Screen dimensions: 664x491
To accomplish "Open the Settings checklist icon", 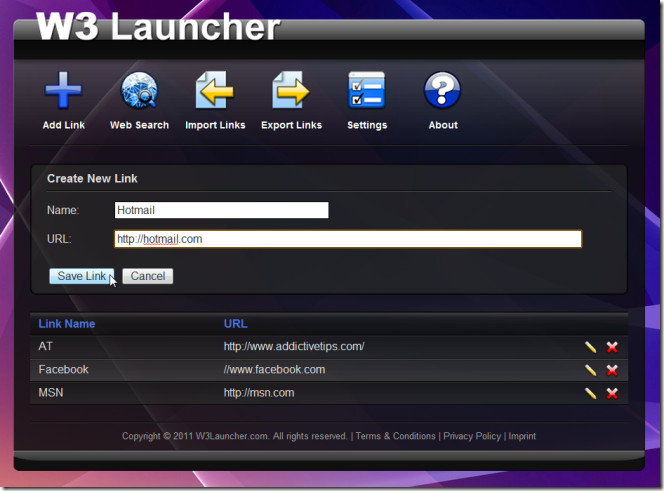I will [367, 90].
